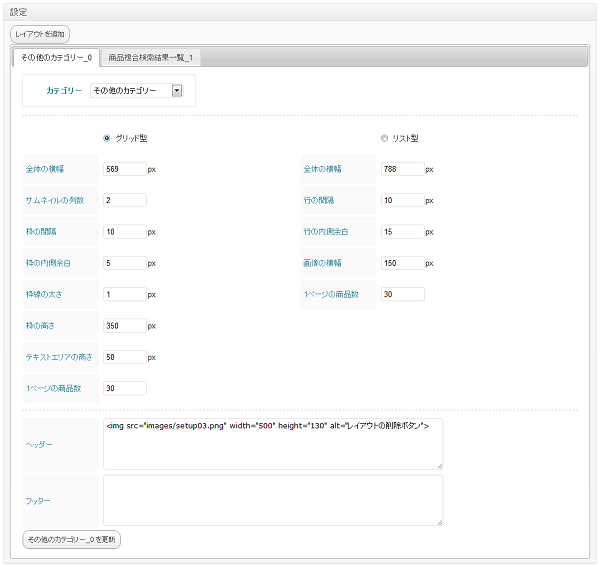Click list 1ページの商品数 input field
The image size is (600, 567).
pyautogui.click(x=403, y=295)
